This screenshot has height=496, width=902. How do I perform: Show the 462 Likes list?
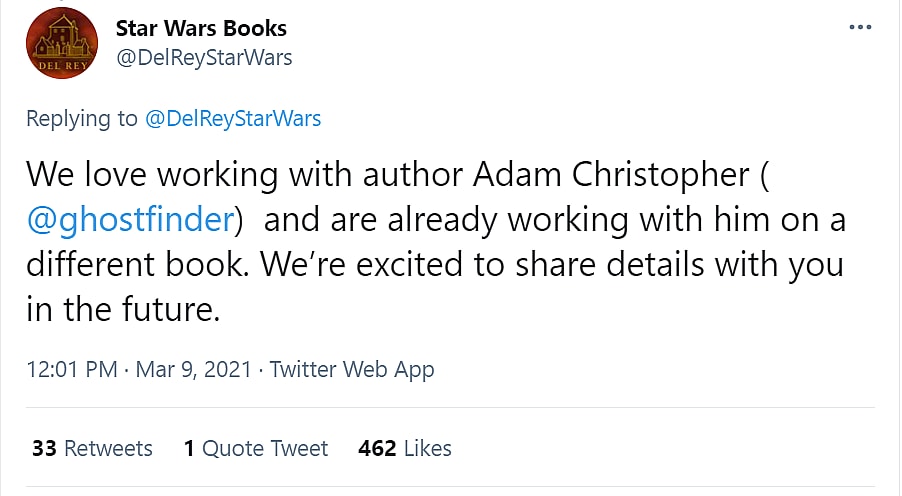pos(404,448)
